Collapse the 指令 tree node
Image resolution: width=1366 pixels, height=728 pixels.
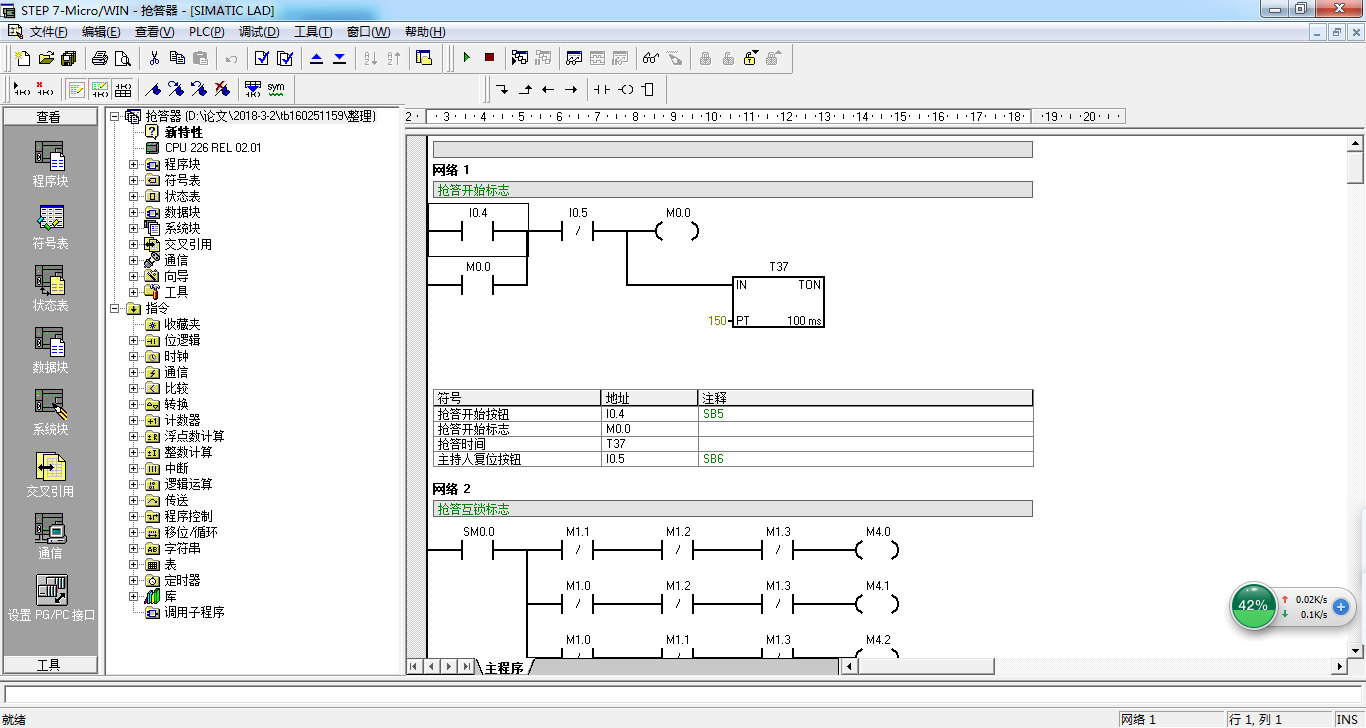[114, 308]
